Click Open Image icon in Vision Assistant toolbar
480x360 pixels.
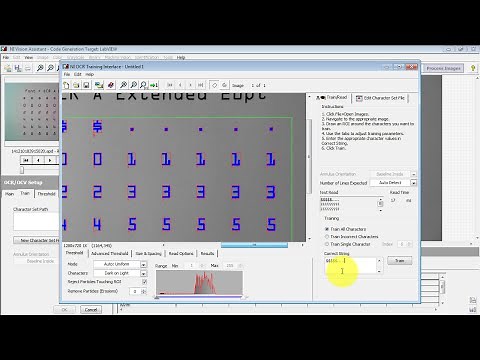(x=8, y=68)
